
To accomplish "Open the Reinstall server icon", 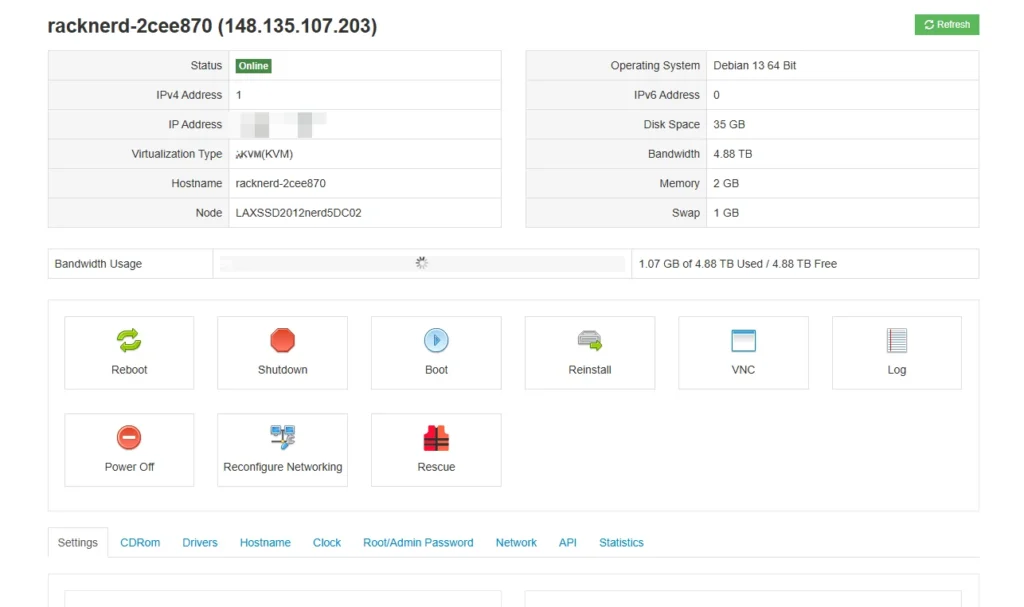I will coord(590,341).
